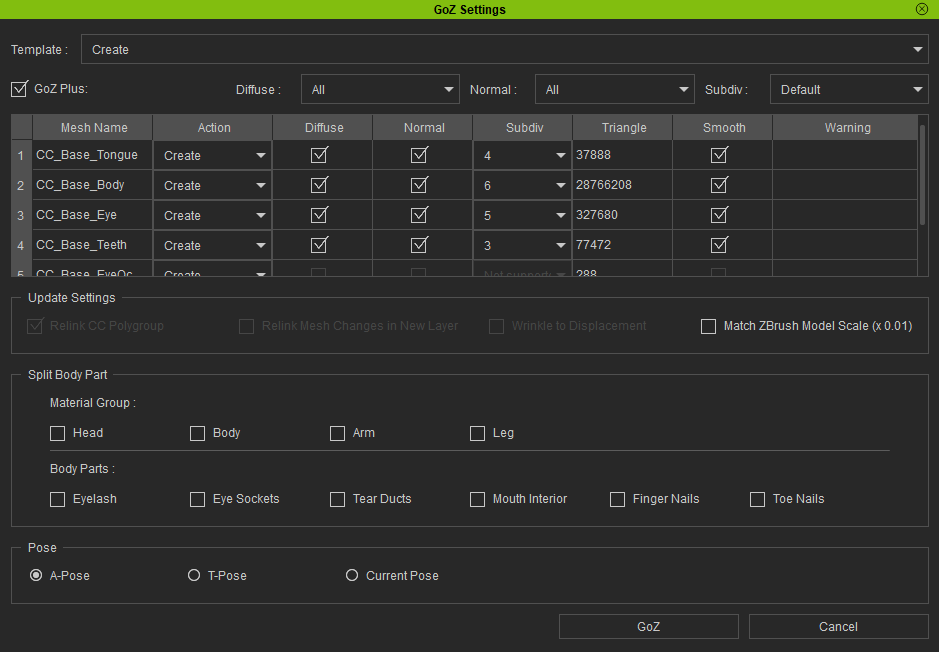
Task: Open Action dropdown for CC_Base_Tongue
Action: pyautogui.click(x=213, y=155)
